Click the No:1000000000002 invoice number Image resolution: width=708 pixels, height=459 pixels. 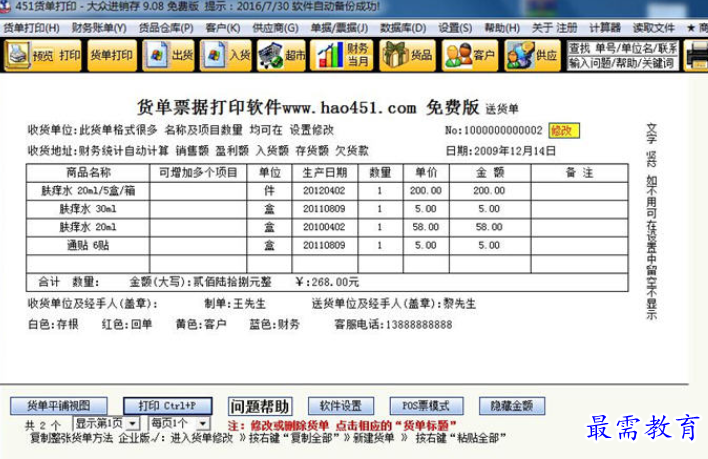[494, 130]
